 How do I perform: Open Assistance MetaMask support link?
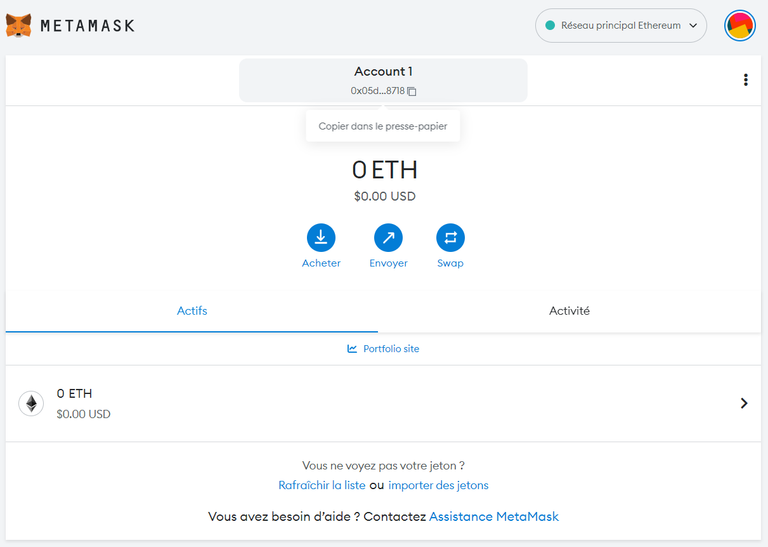coord(494,517)
